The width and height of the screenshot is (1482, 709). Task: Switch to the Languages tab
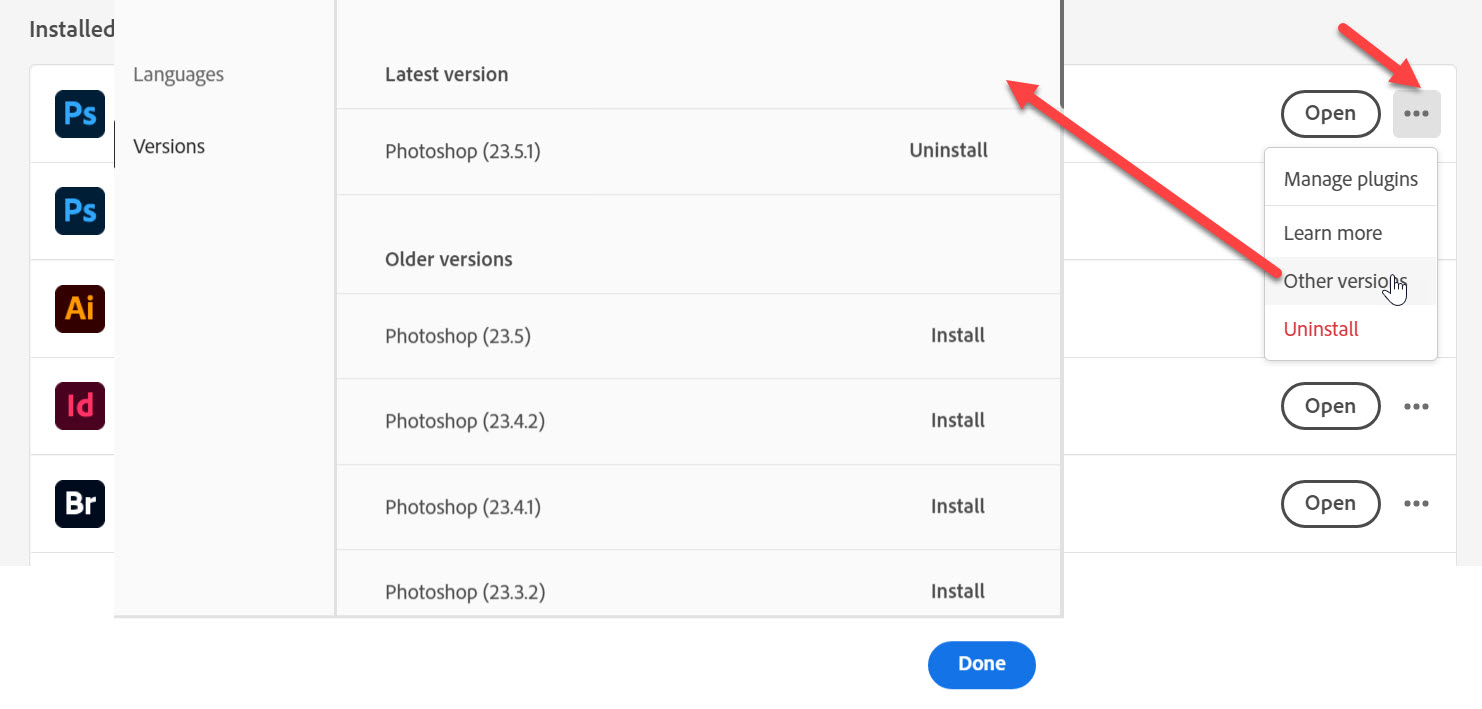(178, 75)
